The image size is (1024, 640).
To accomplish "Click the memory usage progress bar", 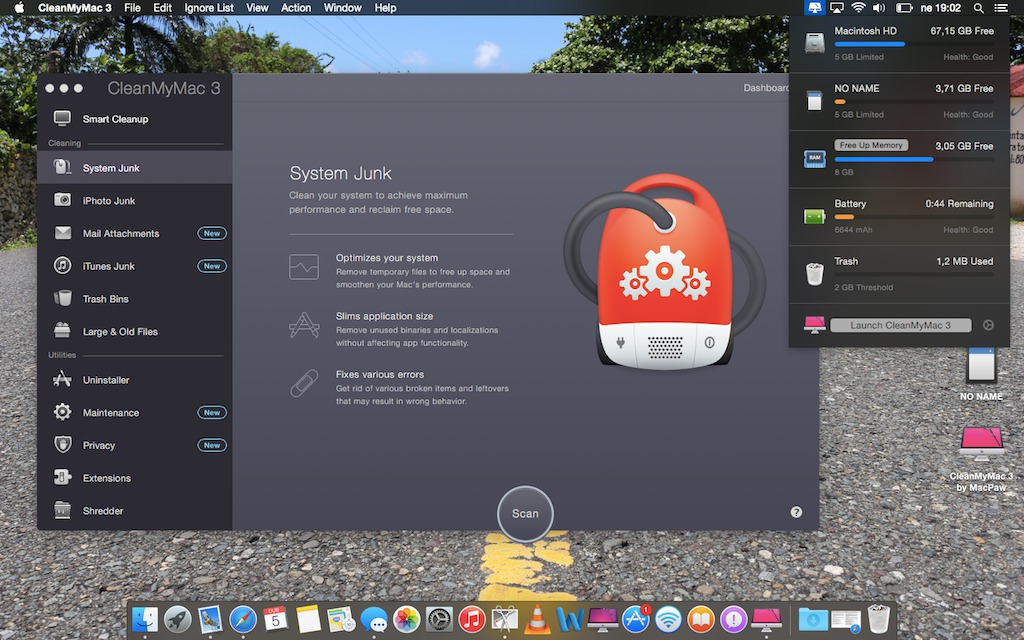I will coord(914,159).
